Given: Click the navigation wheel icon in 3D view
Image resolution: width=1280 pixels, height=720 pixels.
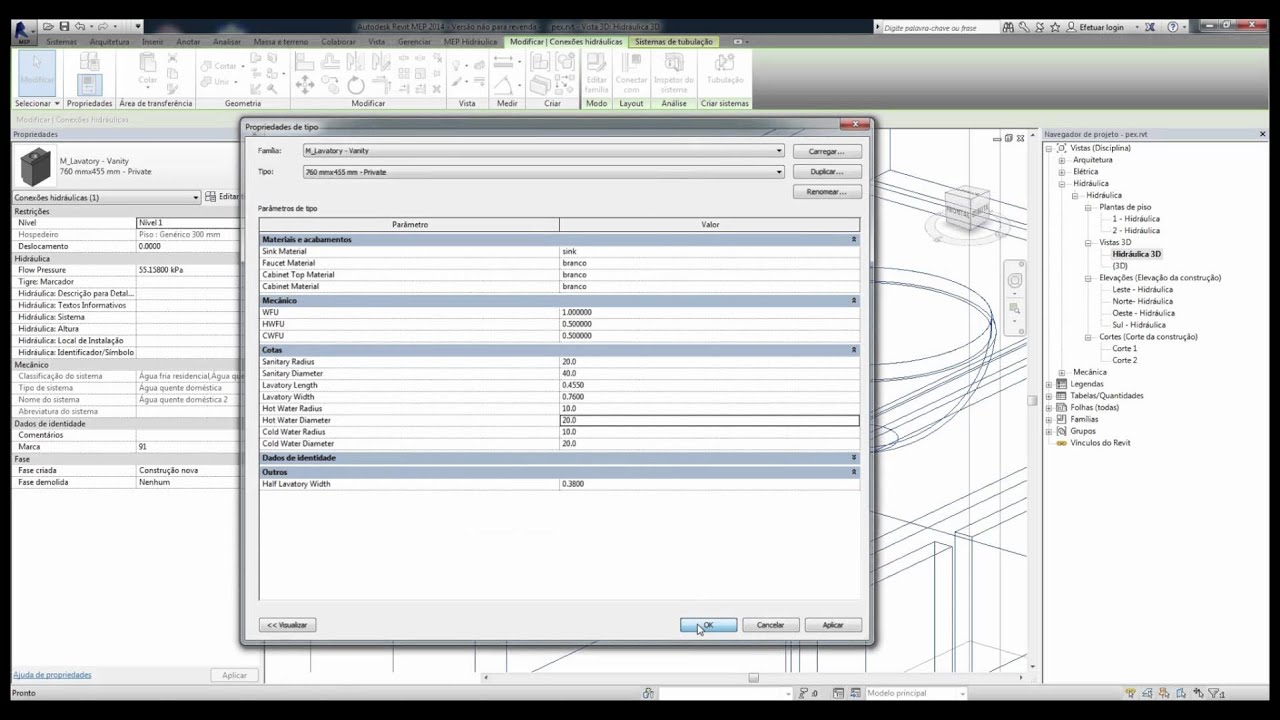Looking at the screenshot, I should tap(1015, 281).
